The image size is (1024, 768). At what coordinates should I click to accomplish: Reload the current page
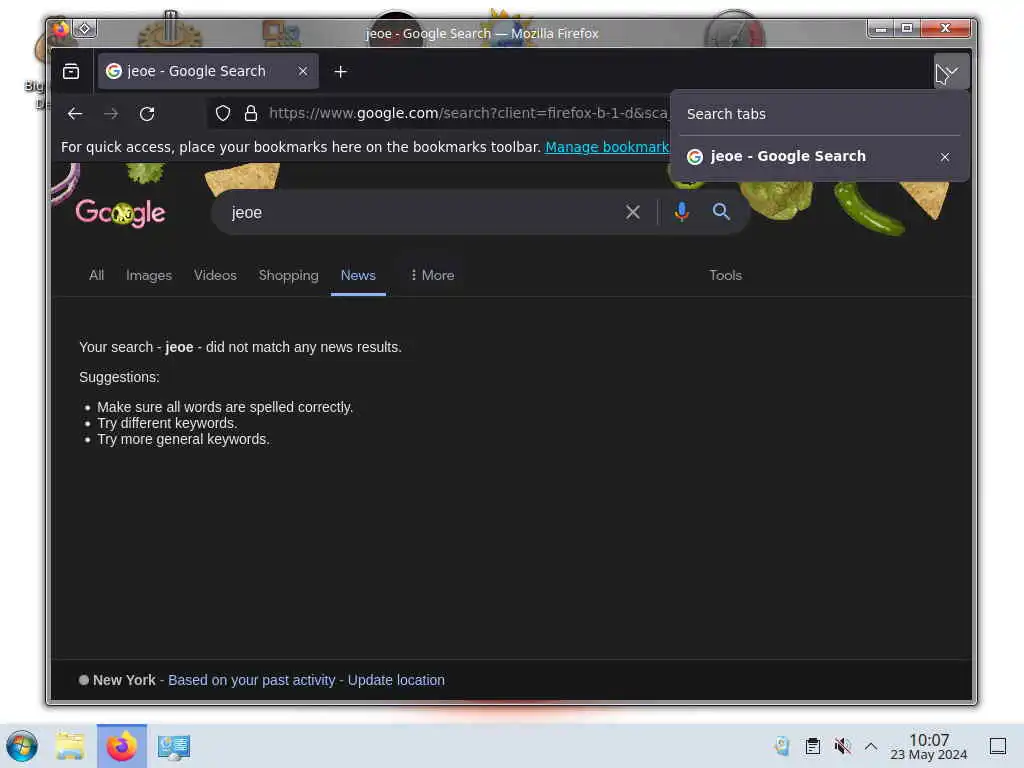[147, 114]
